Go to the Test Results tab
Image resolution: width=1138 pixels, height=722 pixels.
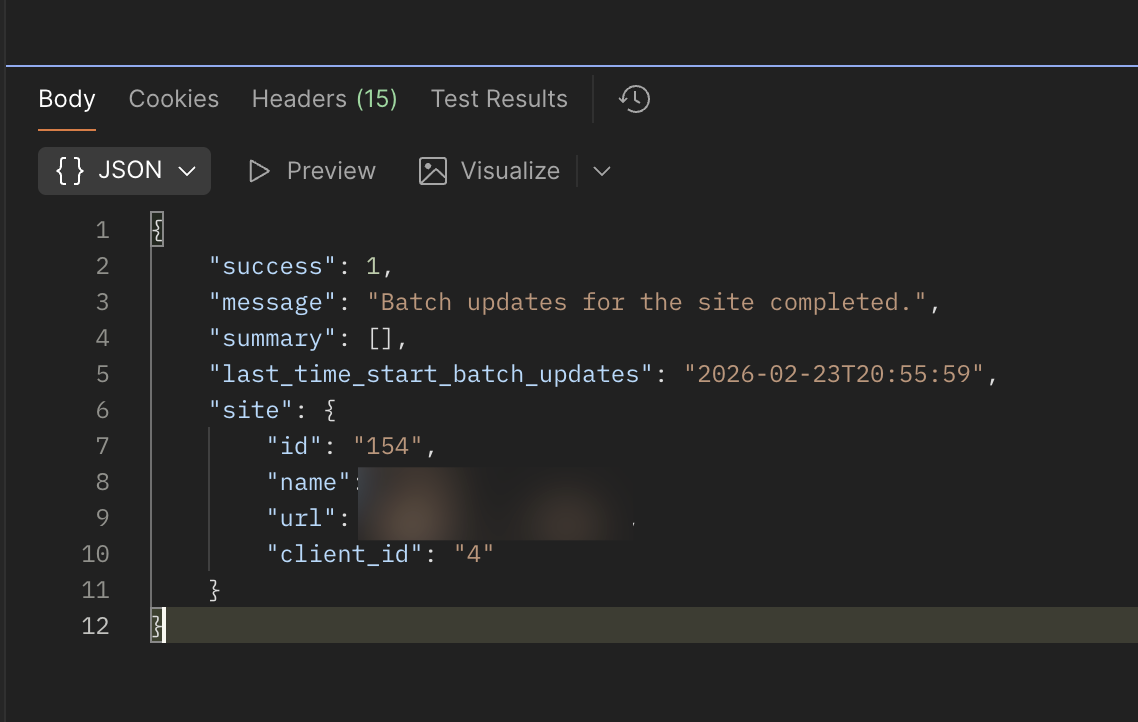pyautogui.click(x=499, y=99)
